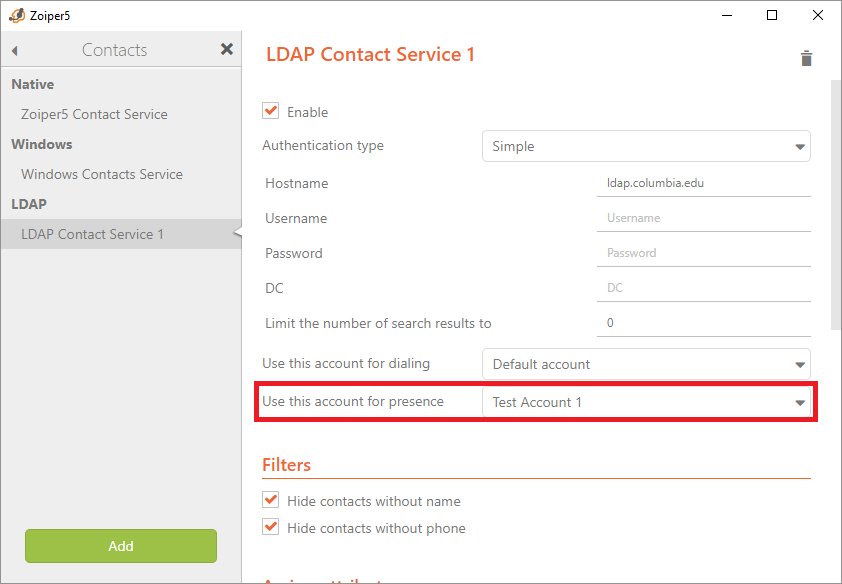Click the Hostname input field
The width and height of the screenshot is (842, 584).
click(x=706, y=183)
